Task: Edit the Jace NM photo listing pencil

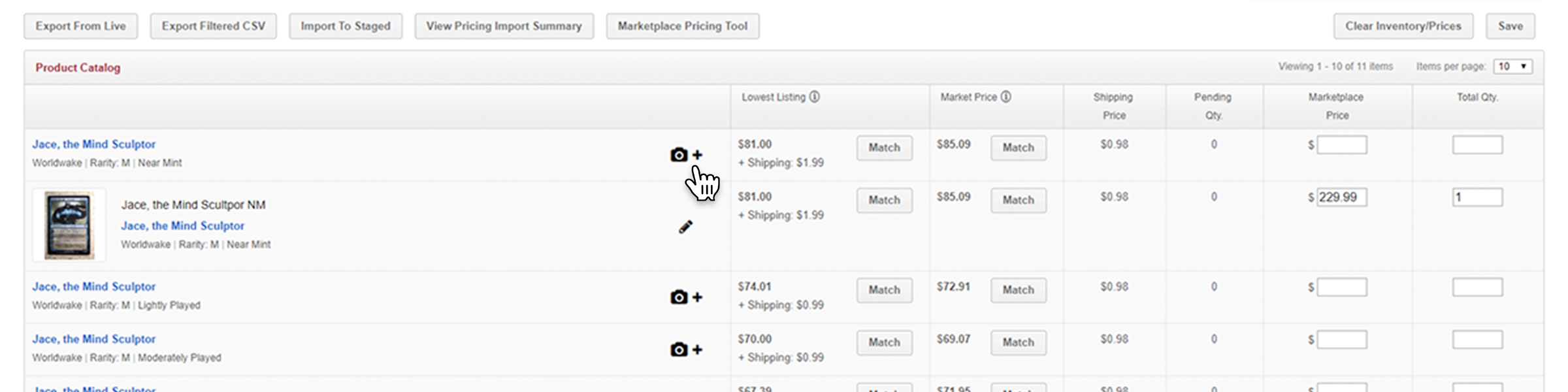Action: pos(685,227)
